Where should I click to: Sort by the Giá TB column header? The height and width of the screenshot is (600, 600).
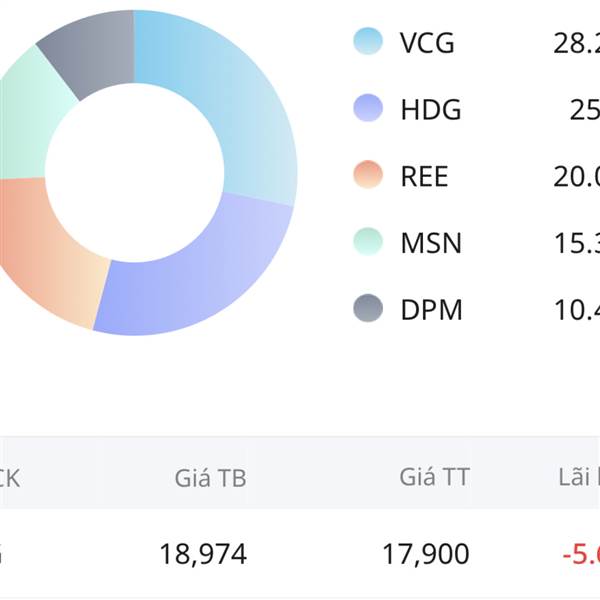pos(210,478)
